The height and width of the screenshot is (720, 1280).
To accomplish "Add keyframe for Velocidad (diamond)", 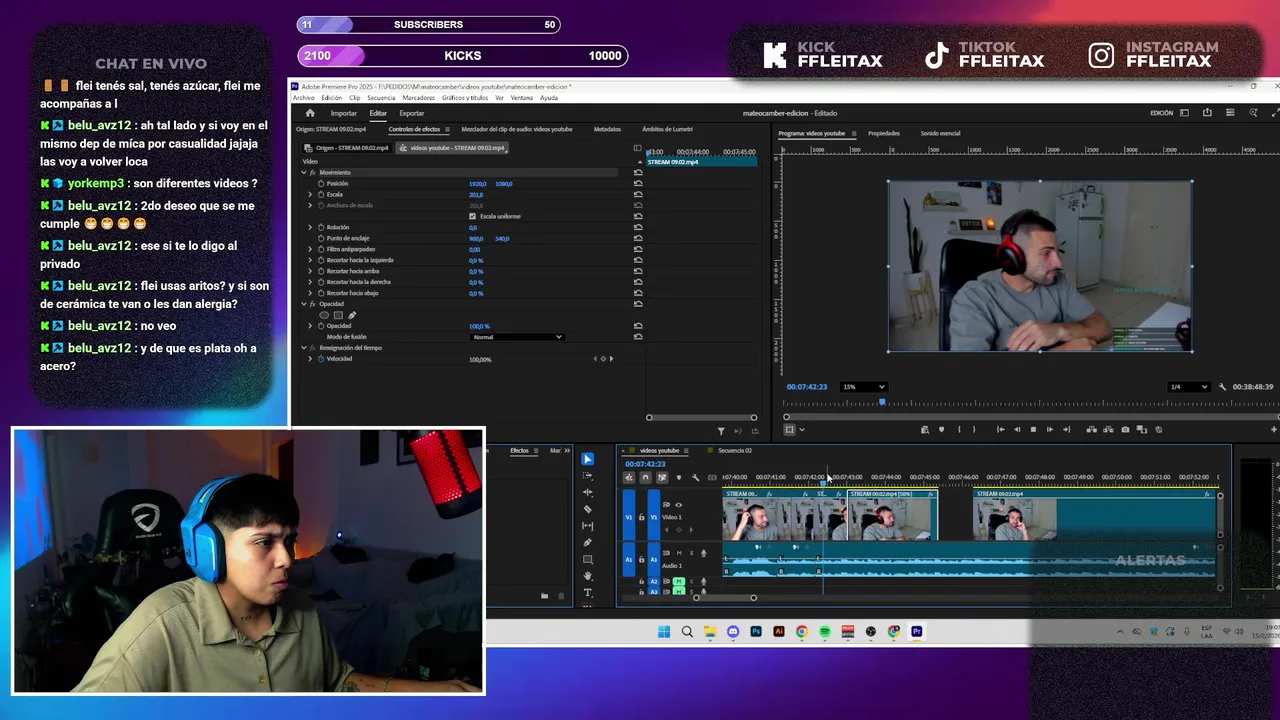I will pyautogui.click(x=603, y=359).
